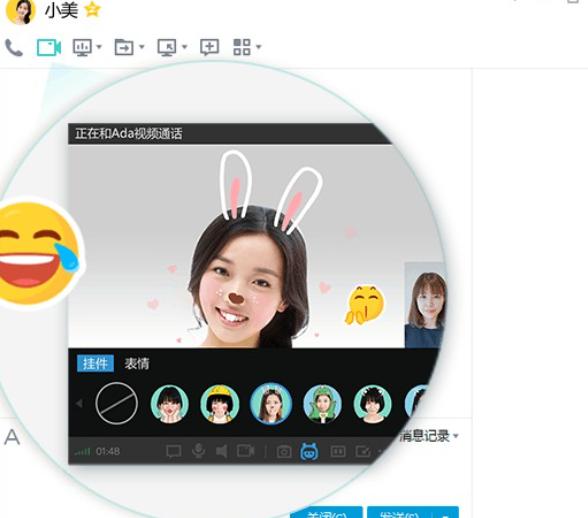Image resolution: width=588 pixels, height=518 pixels.
Task: Click the large laughing crying emoji
Action: 38,253
